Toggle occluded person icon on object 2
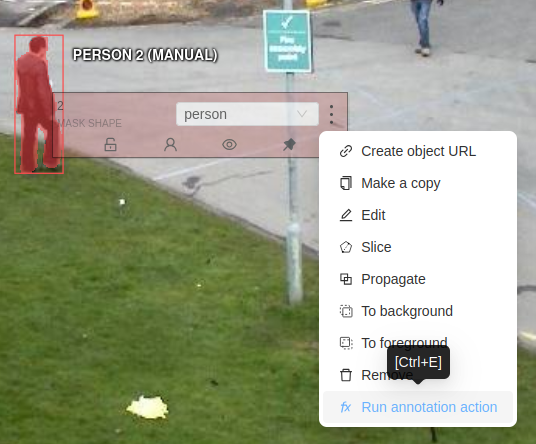Screen dimensions: 536x444 [170, 145]
